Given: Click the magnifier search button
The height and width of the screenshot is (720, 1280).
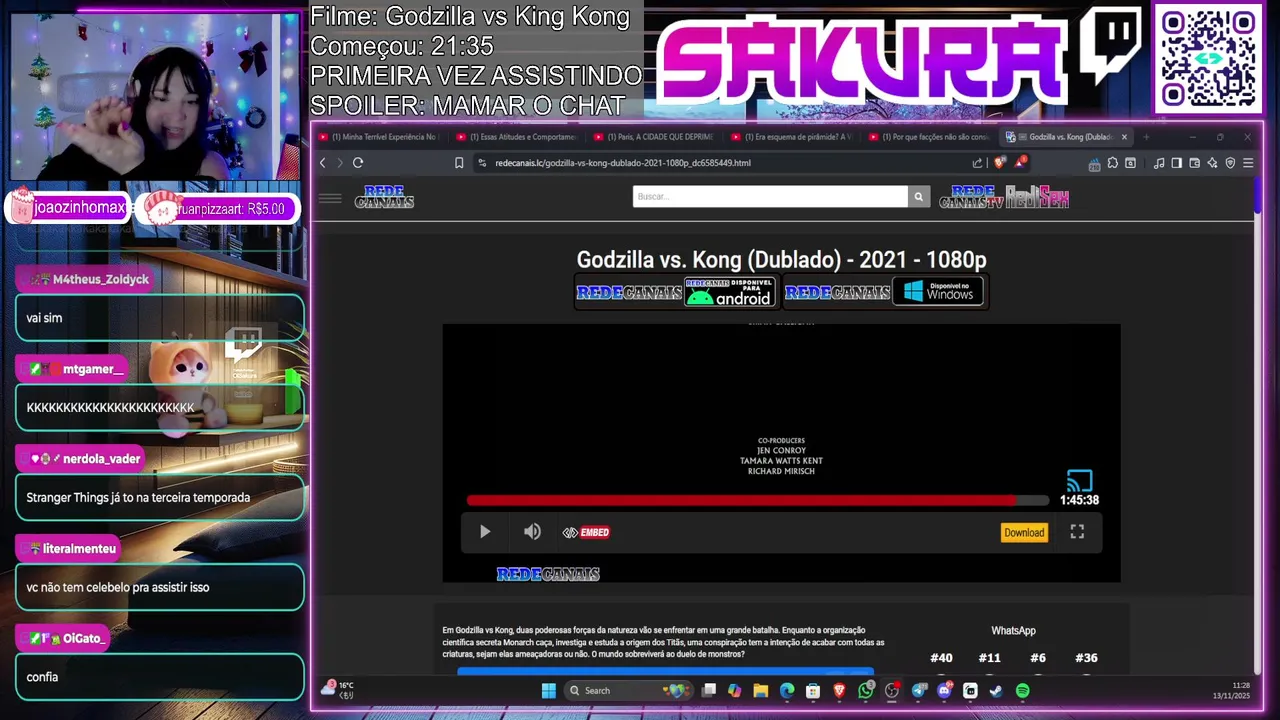Looking at the screenshot, I should click(918, 196).
